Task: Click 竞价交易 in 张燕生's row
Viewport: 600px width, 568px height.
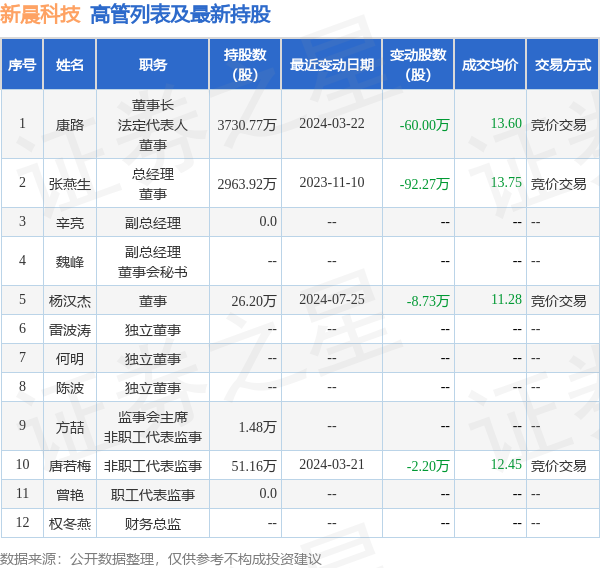Action: click(559, 184)
